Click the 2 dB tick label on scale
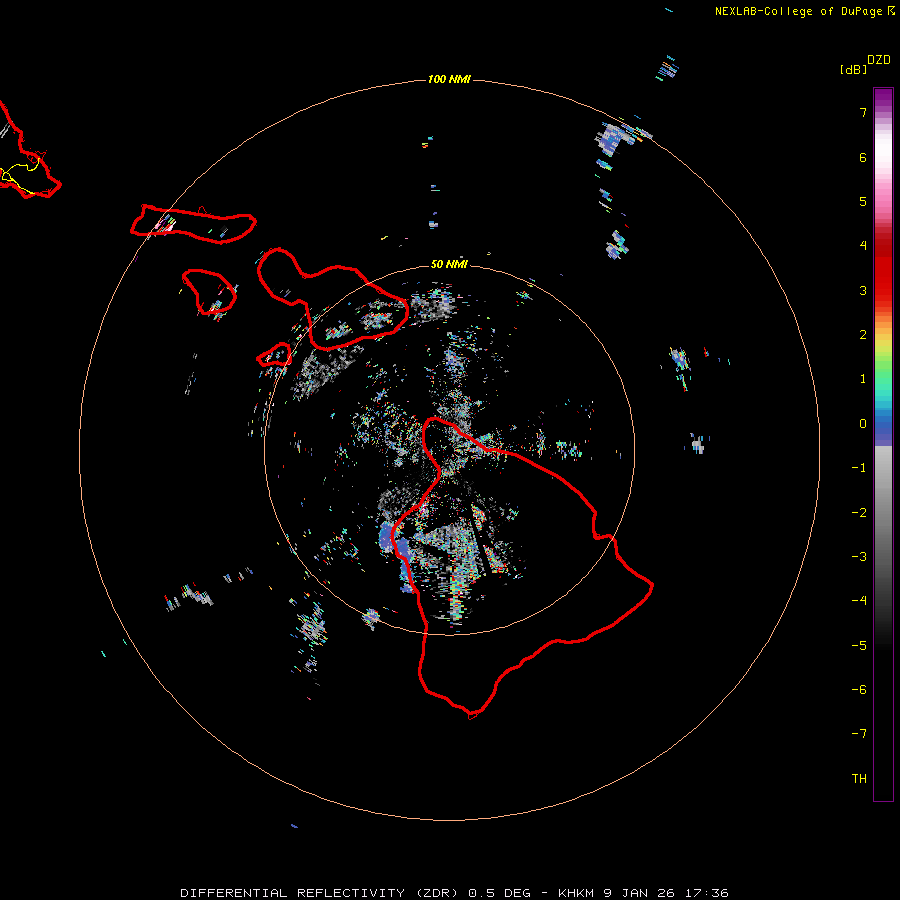Screen dimensions: 900x900 [x=863, y=335]
